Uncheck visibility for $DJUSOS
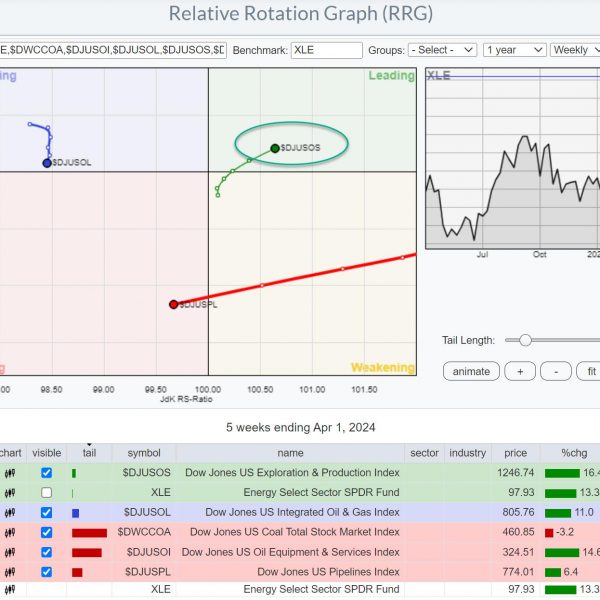Image resolution: width=600 pixels, height=600 pixels. point(46,473)
